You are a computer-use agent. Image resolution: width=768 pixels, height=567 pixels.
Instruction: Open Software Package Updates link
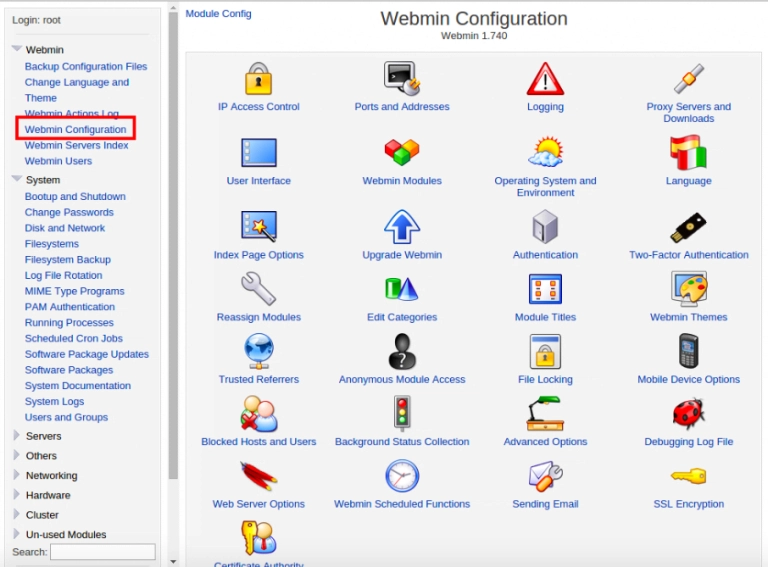coord(87,354)
